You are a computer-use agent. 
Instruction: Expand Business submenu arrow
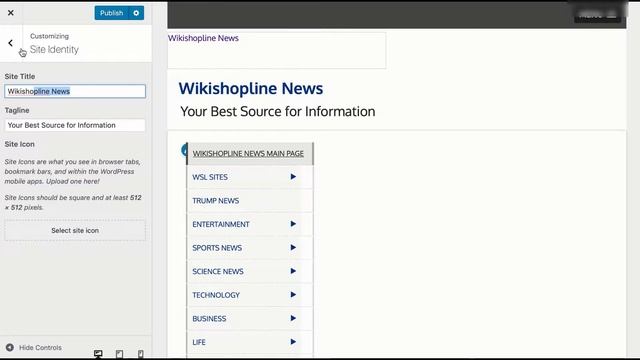[x=293, y=318]
